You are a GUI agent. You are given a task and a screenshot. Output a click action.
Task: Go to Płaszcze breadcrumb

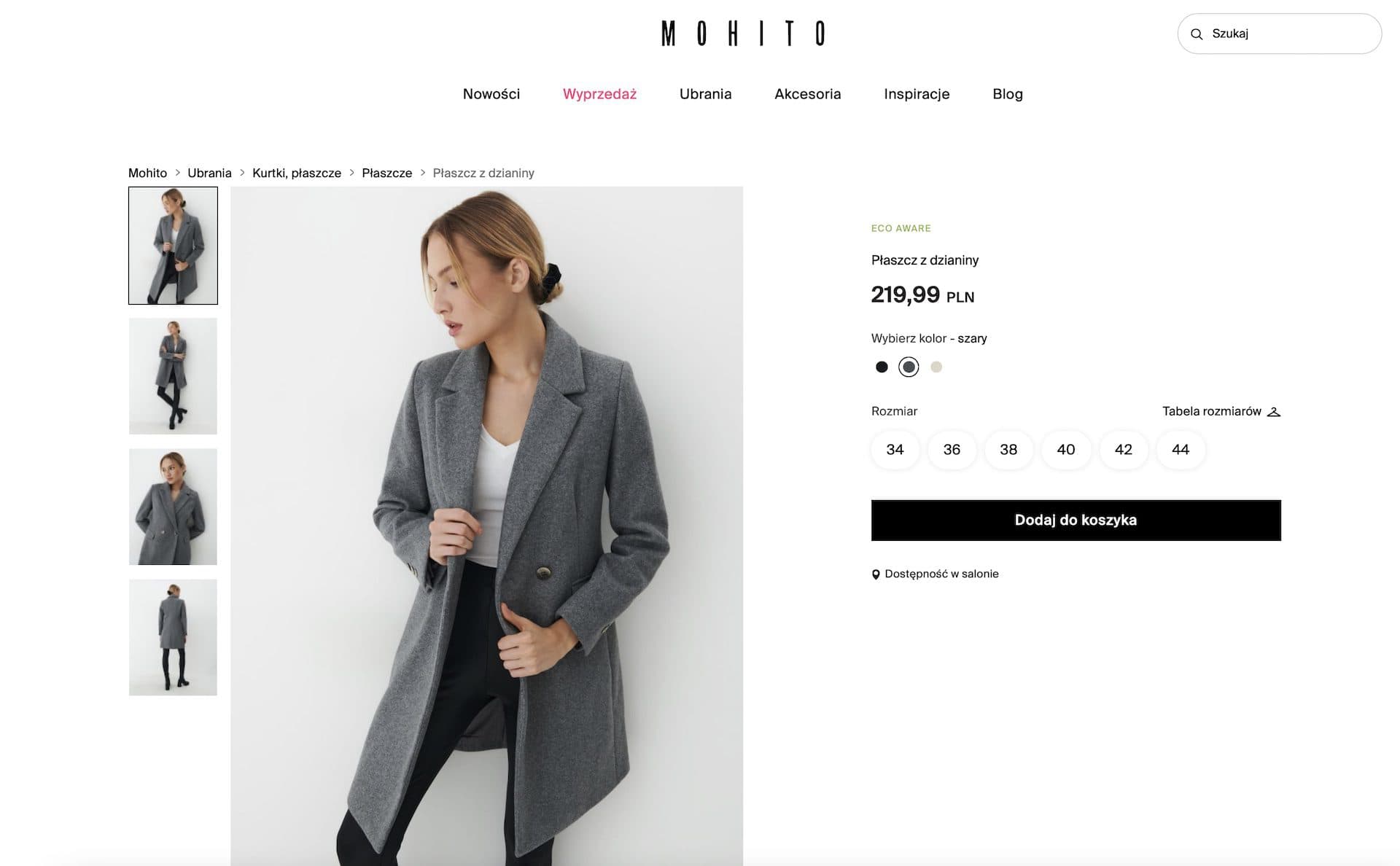pos(386,173)
